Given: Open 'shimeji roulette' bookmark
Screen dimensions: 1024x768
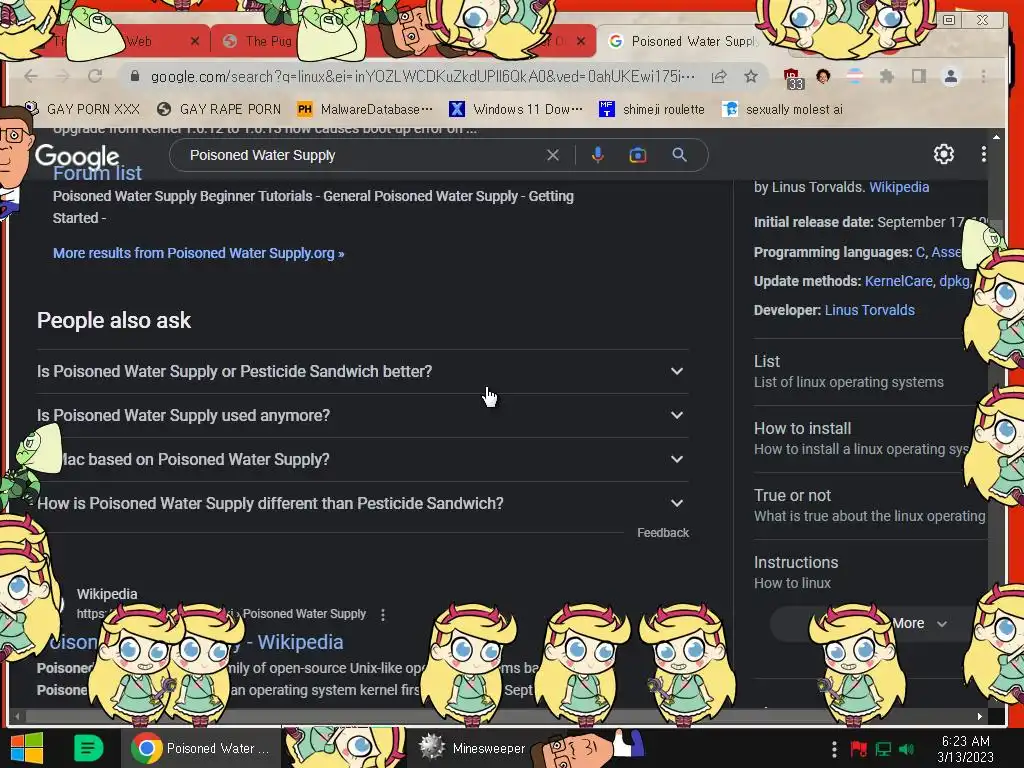Looking at the screenshot, I should [652, 109].
